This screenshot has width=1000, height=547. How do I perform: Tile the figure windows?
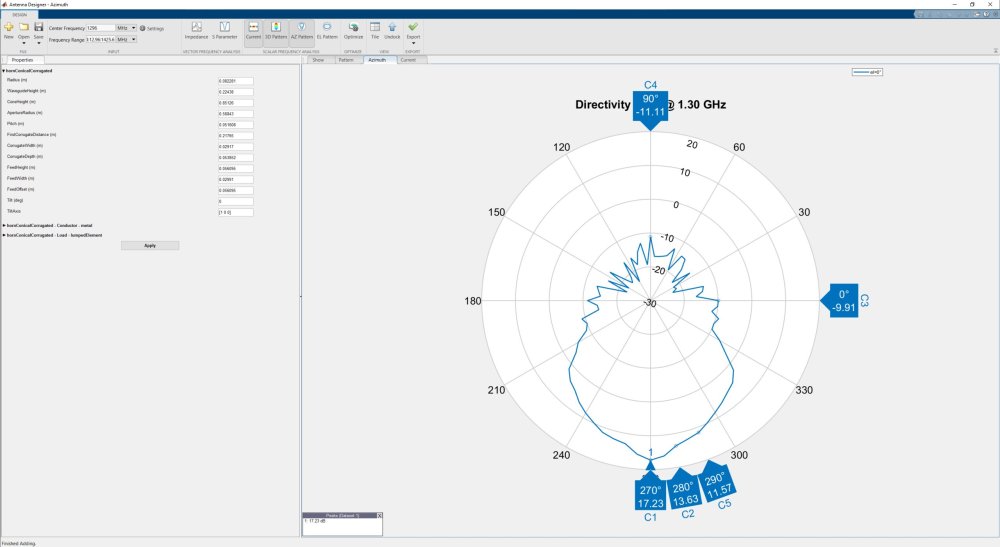coord(375,30)
